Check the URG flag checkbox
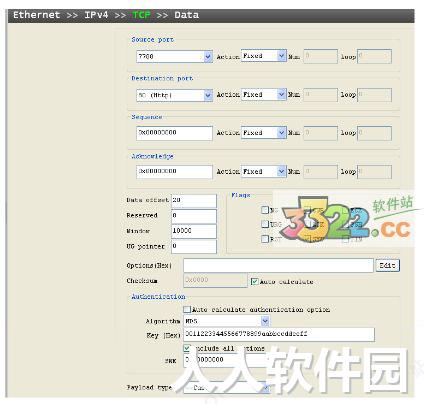The width and height of the screenshot is (424, 404). coord(265,224)
